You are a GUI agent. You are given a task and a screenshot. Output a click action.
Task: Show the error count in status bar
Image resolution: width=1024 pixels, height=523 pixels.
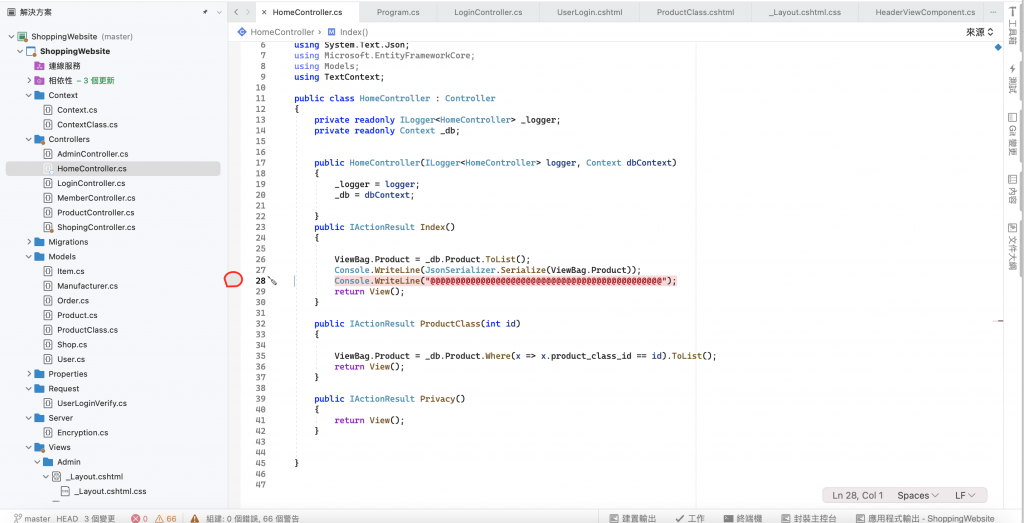139,518
